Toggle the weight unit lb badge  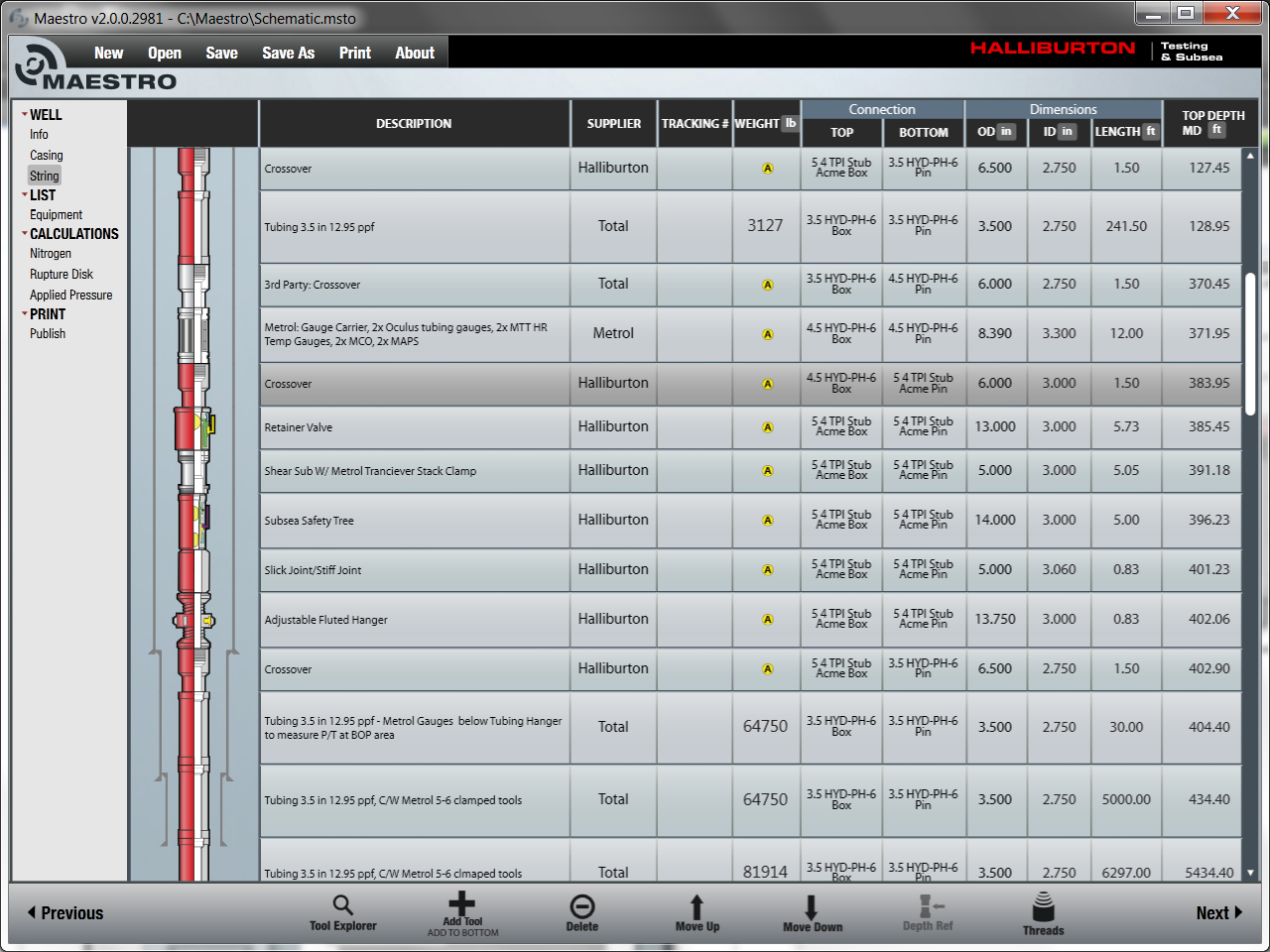click(791, 123)
